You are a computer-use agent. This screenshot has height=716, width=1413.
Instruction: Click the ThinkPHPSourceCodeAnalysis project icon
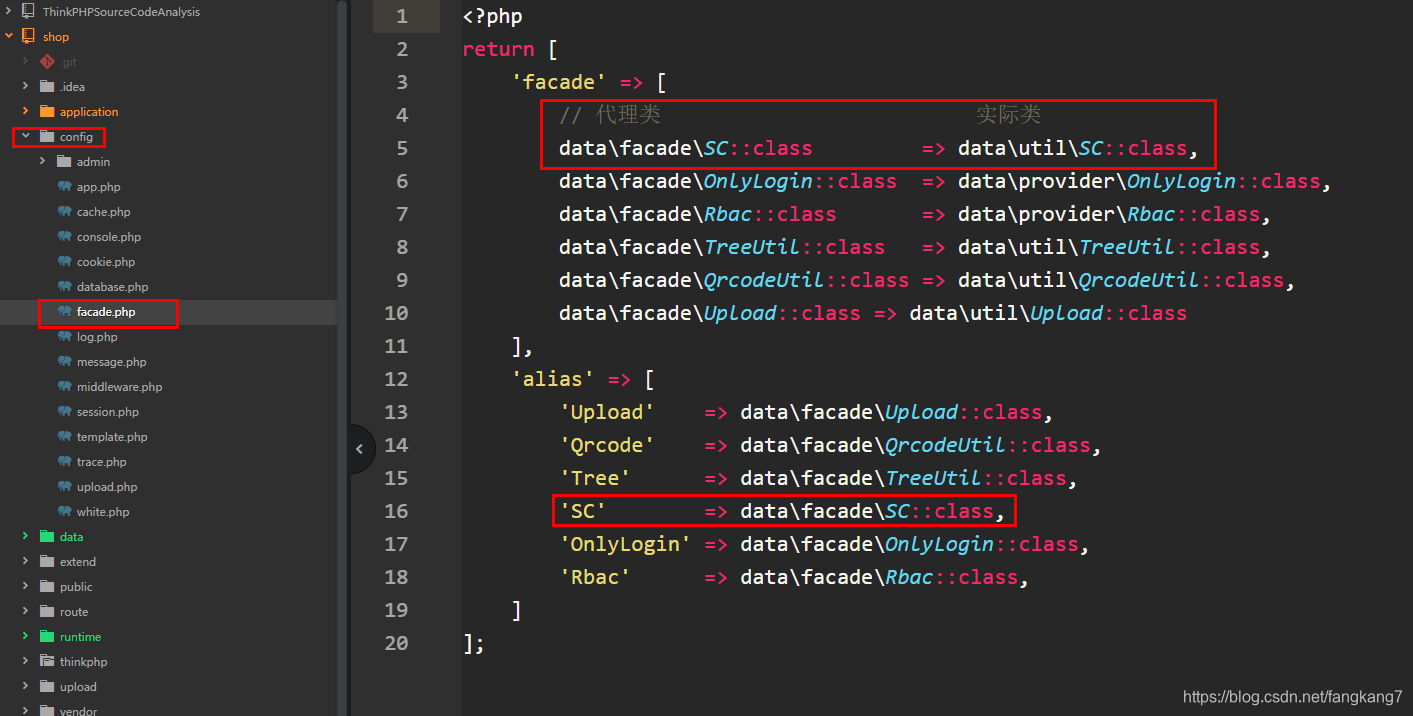pos(28,12)
